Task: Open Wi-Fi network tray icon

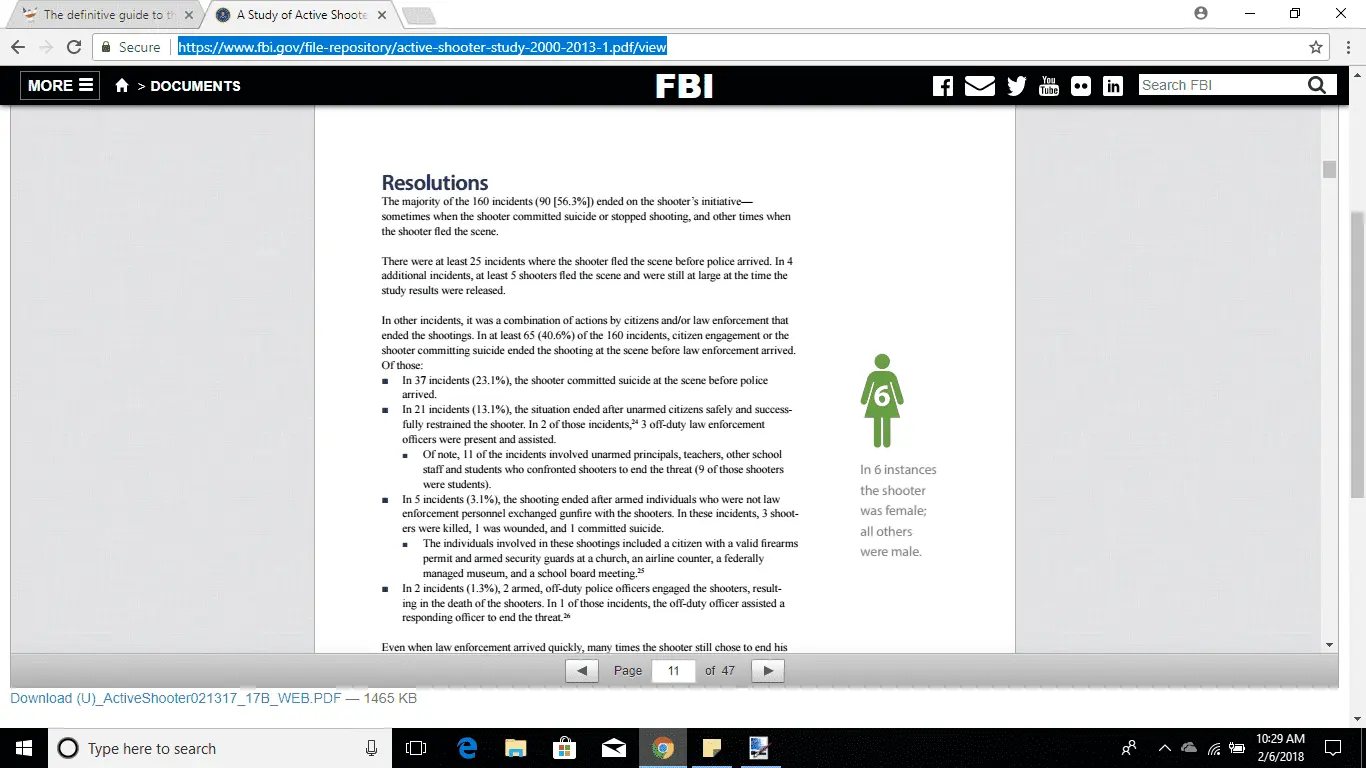Action: point(1214,748)
